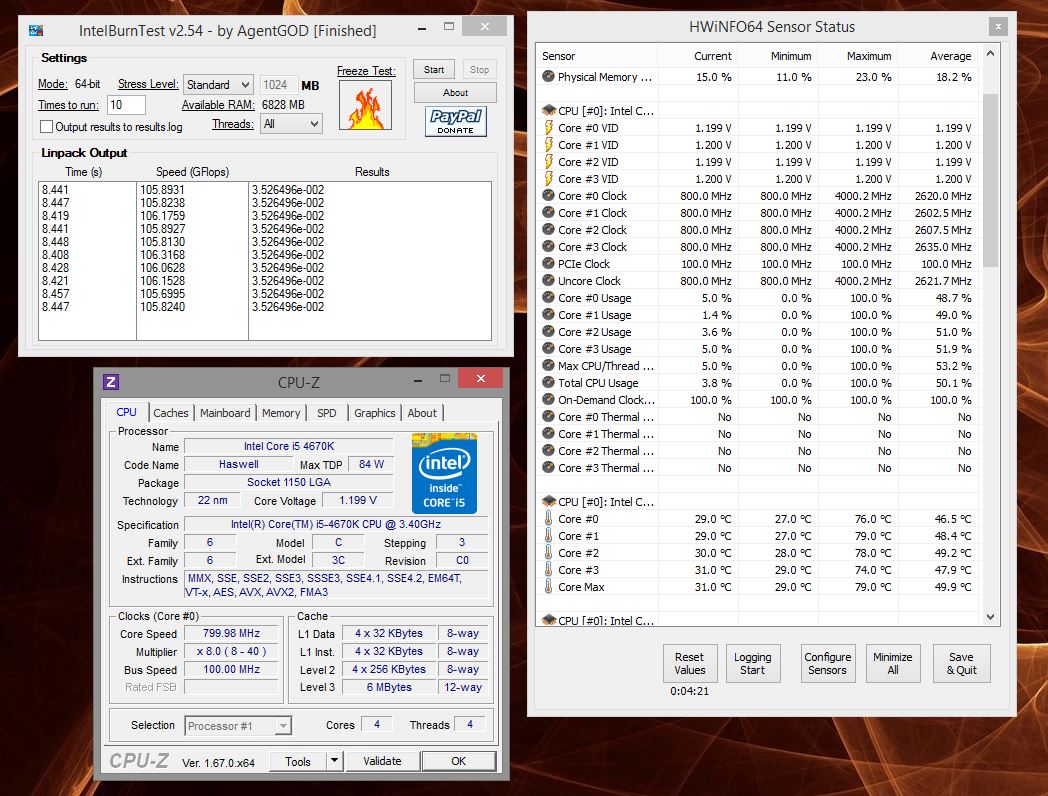Image resolution: width=1048 pixels, height=796 pixels.
Task: Click the PCIe Clock gauge icon
Action: coord(548,263)
